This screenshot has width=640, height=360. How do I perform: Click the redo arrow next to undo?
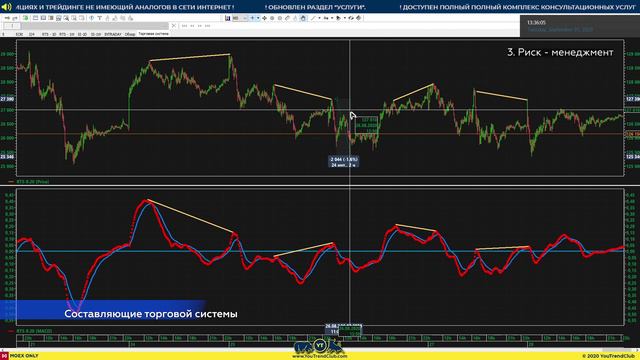coord(15,18)
